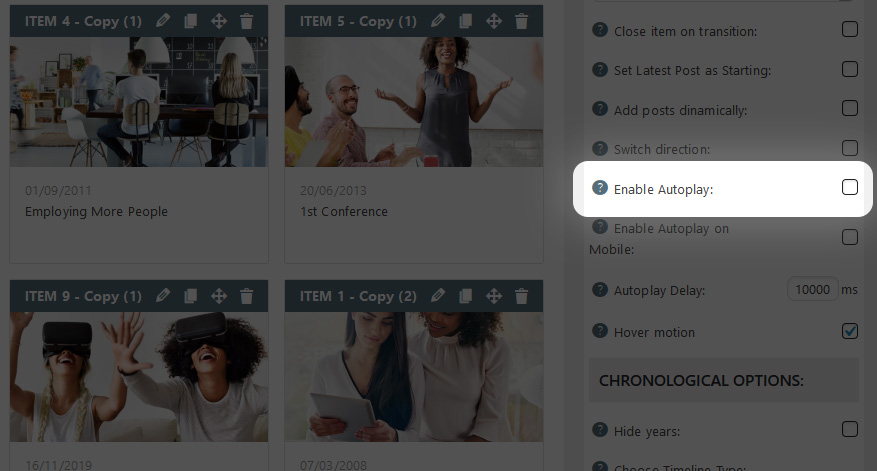Click move handle of ITEM 4 - Copy (1)

click(x=219, y=21)
